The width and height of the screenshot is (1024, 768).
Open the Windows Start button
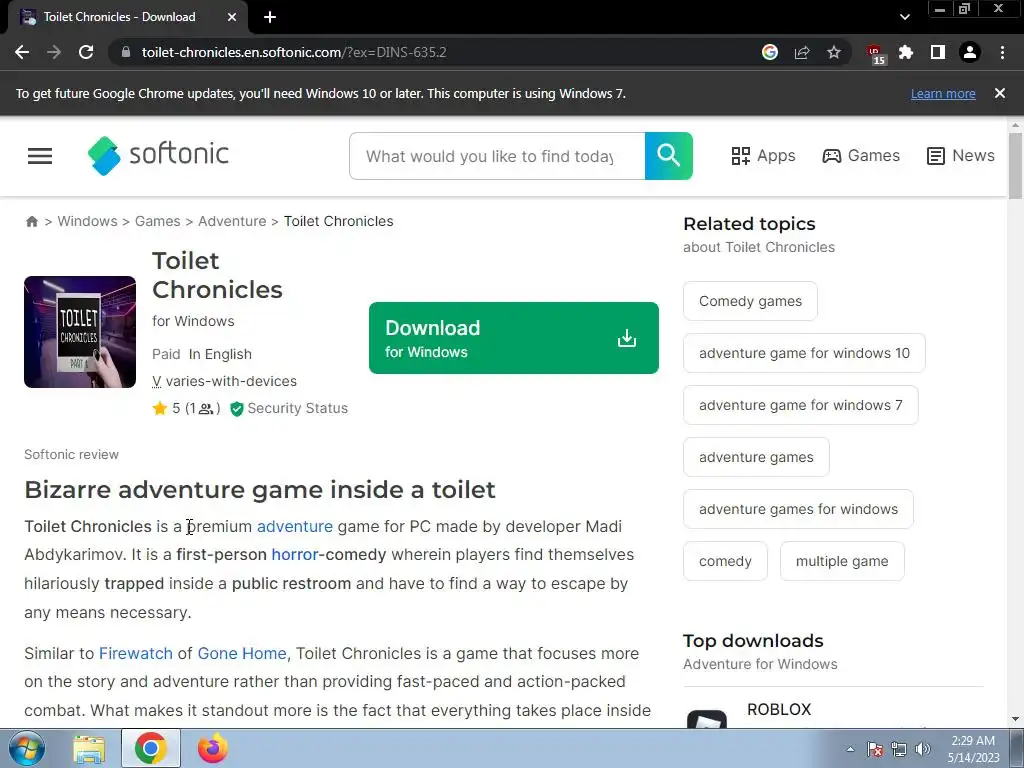26,748
